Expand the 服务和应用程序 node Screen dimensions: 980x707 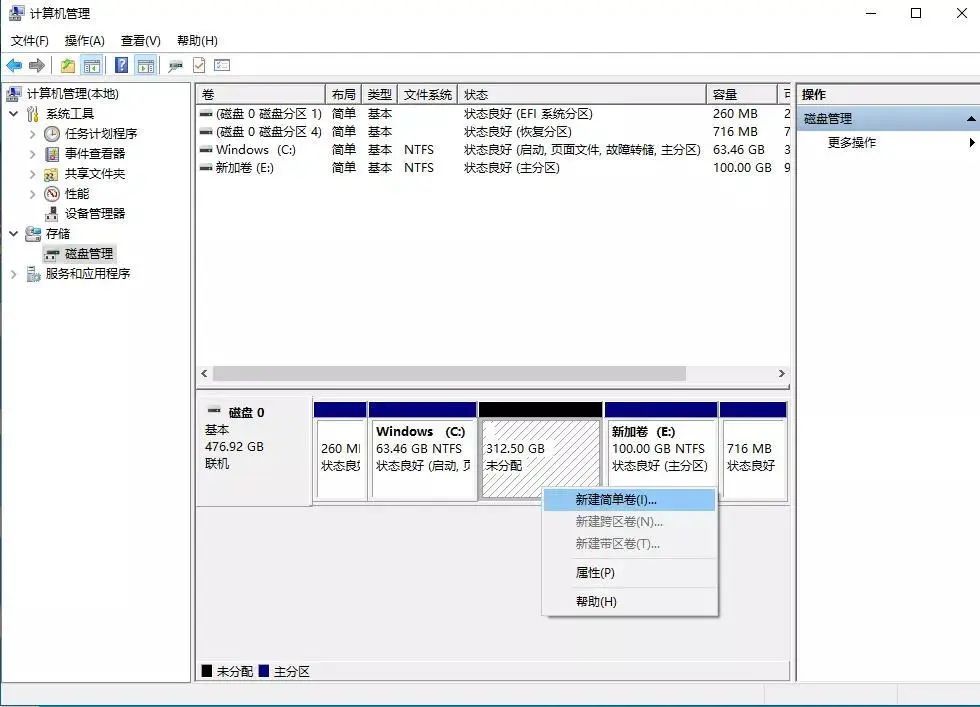[x=14, y=274]
